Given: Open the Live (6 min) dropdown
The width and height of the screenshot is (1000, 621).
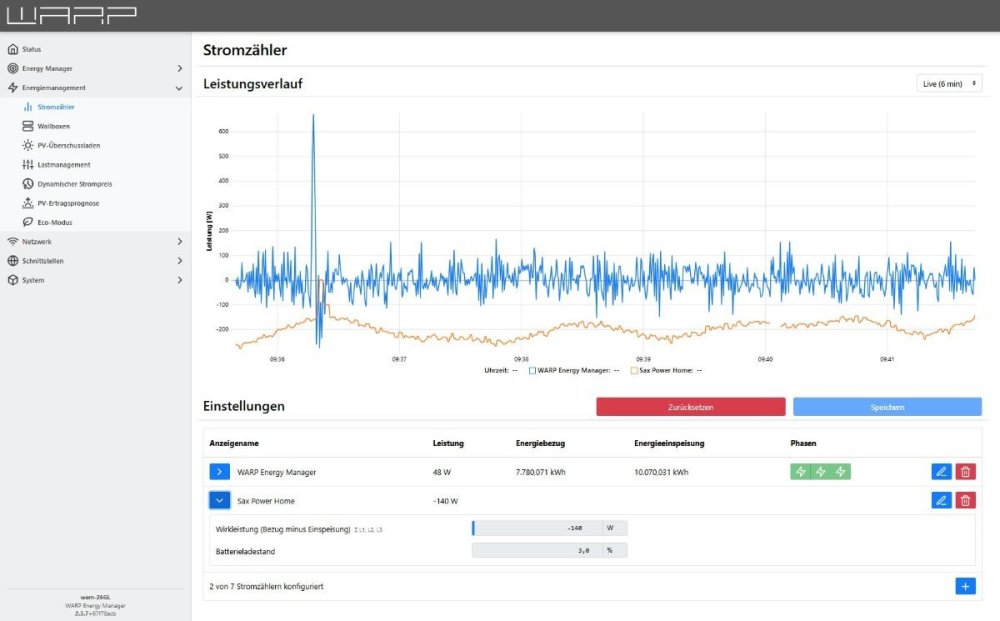Looking at the screenshot, I should (x=948, y=84).
